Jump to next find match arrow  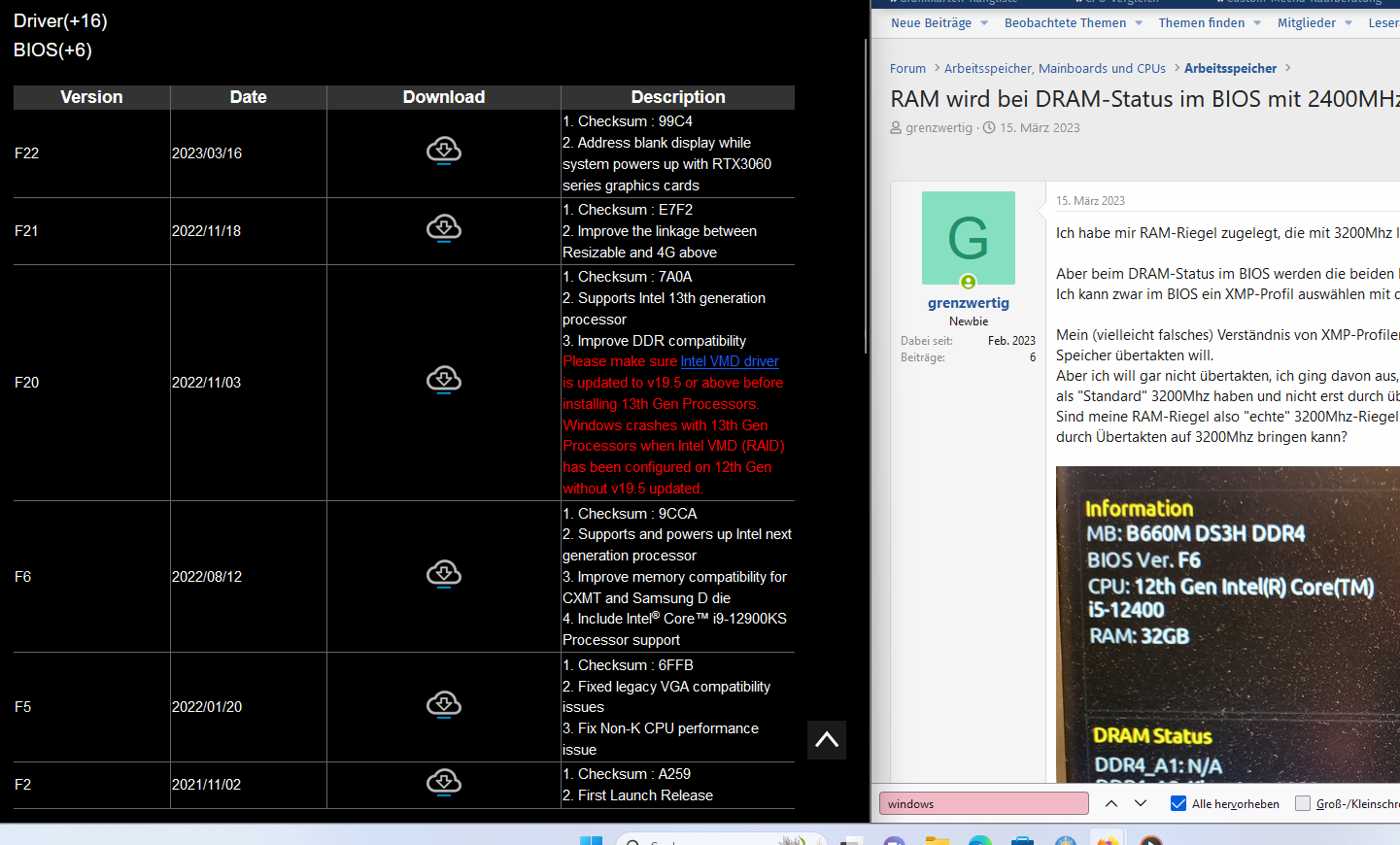tap(1141, 803)
